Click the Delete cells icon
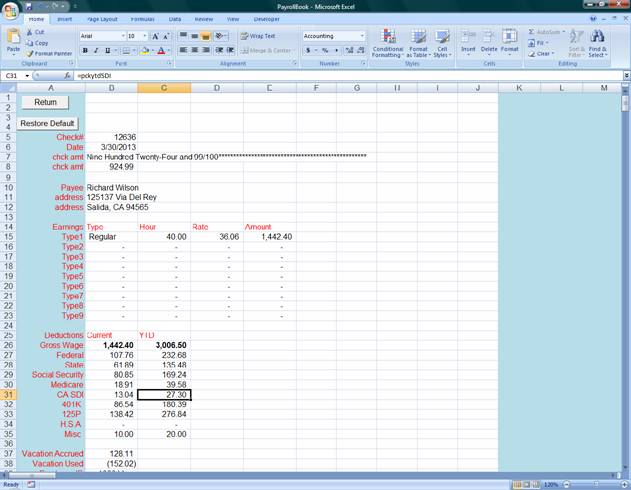Image resolution: width=631 pixels, height=490 pixels. [x=489, y=42]
